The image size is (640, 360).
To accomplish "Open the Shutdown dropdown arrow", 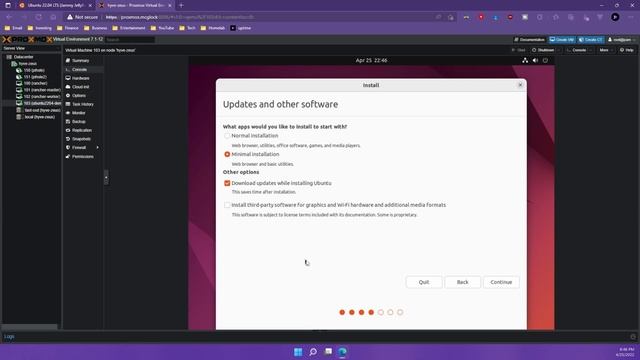I will pos(558,50).
